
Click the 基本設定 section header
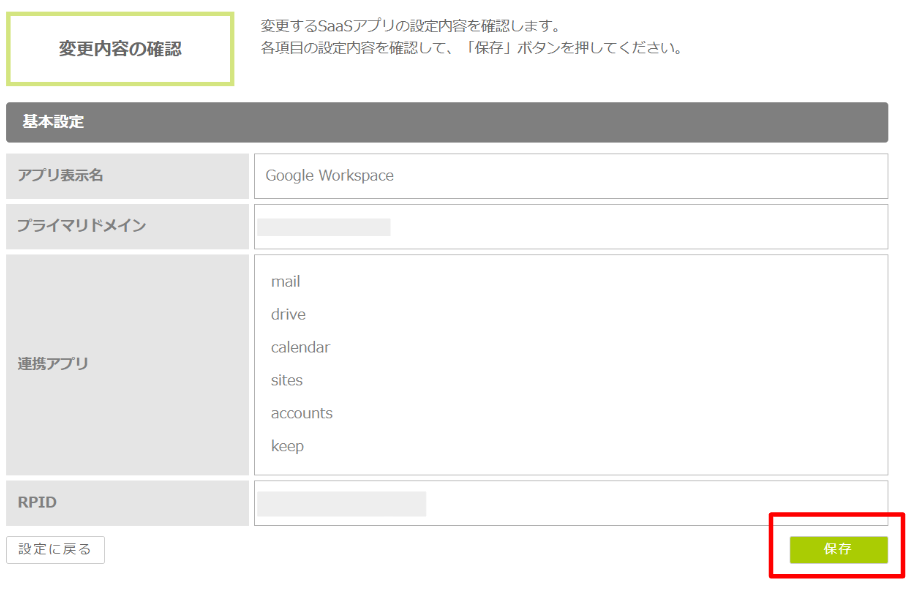[446, 122]
